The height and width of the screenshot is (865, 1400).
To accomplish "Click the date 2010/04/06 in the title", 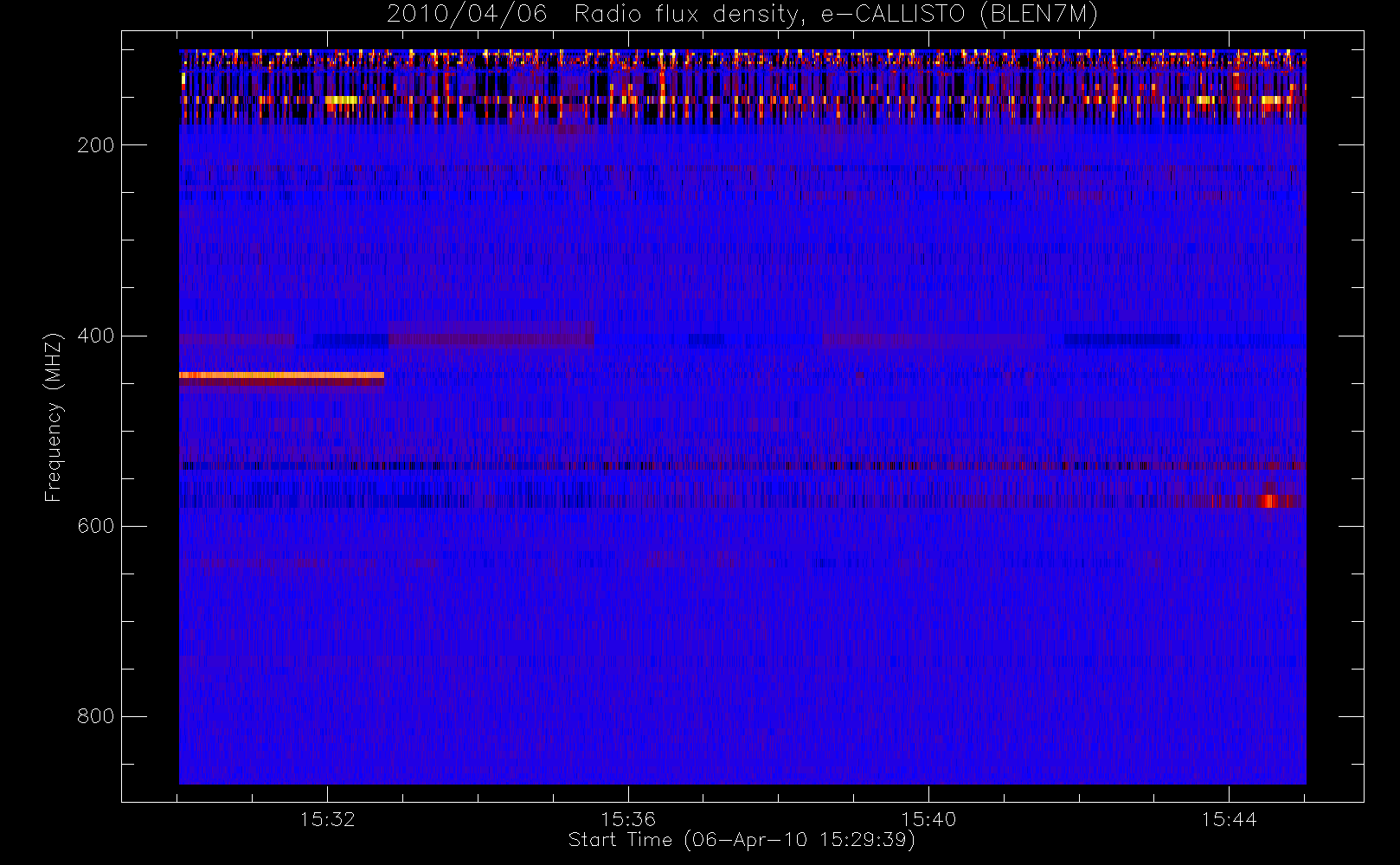I will pyautogui.click(x=467, y=14).
